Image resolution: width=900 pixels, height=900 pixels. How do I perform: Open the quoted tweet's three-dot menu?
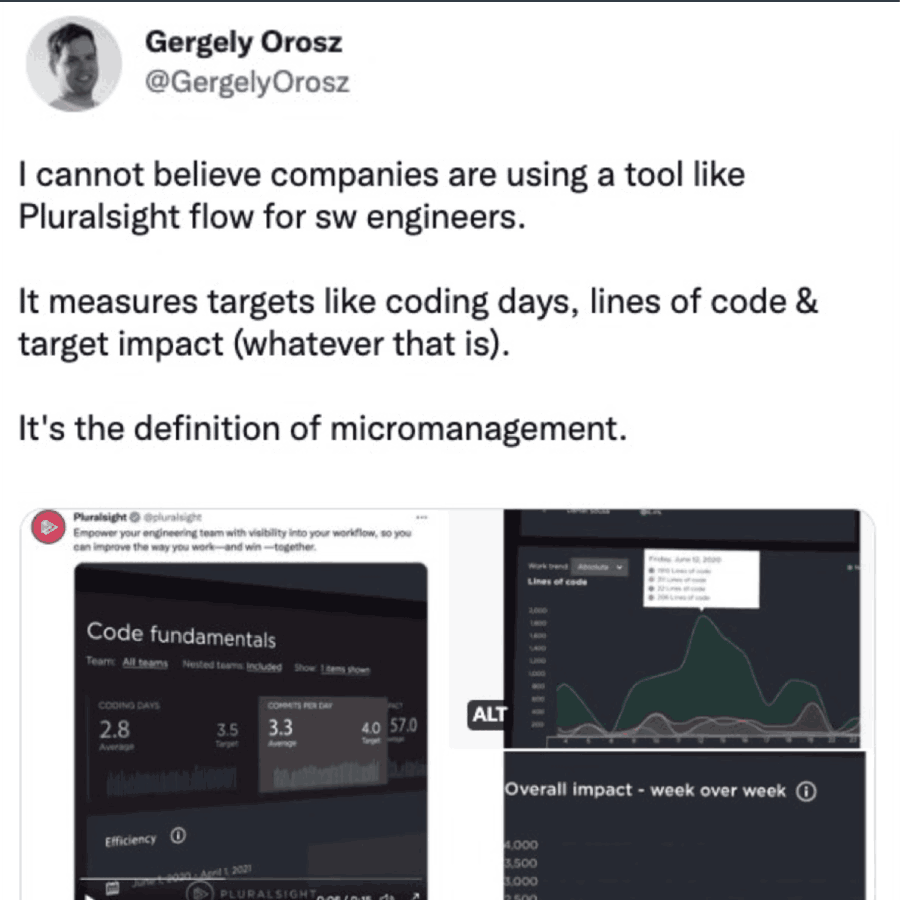point(422,517)
